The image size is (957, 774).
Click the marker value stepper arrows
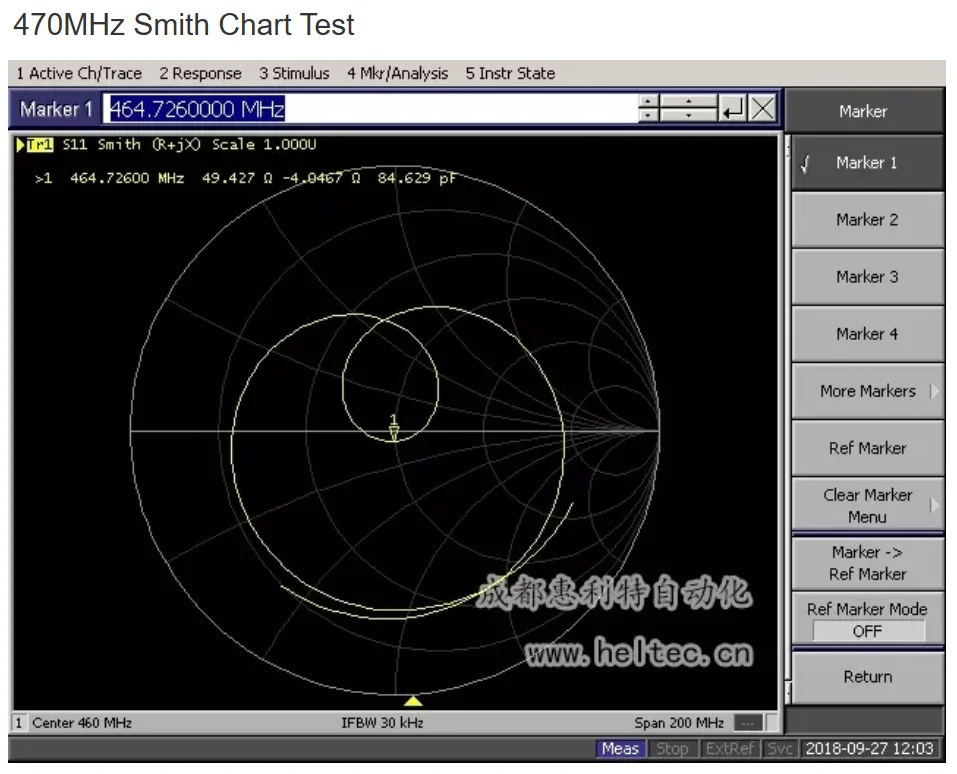tap(649, 109)
